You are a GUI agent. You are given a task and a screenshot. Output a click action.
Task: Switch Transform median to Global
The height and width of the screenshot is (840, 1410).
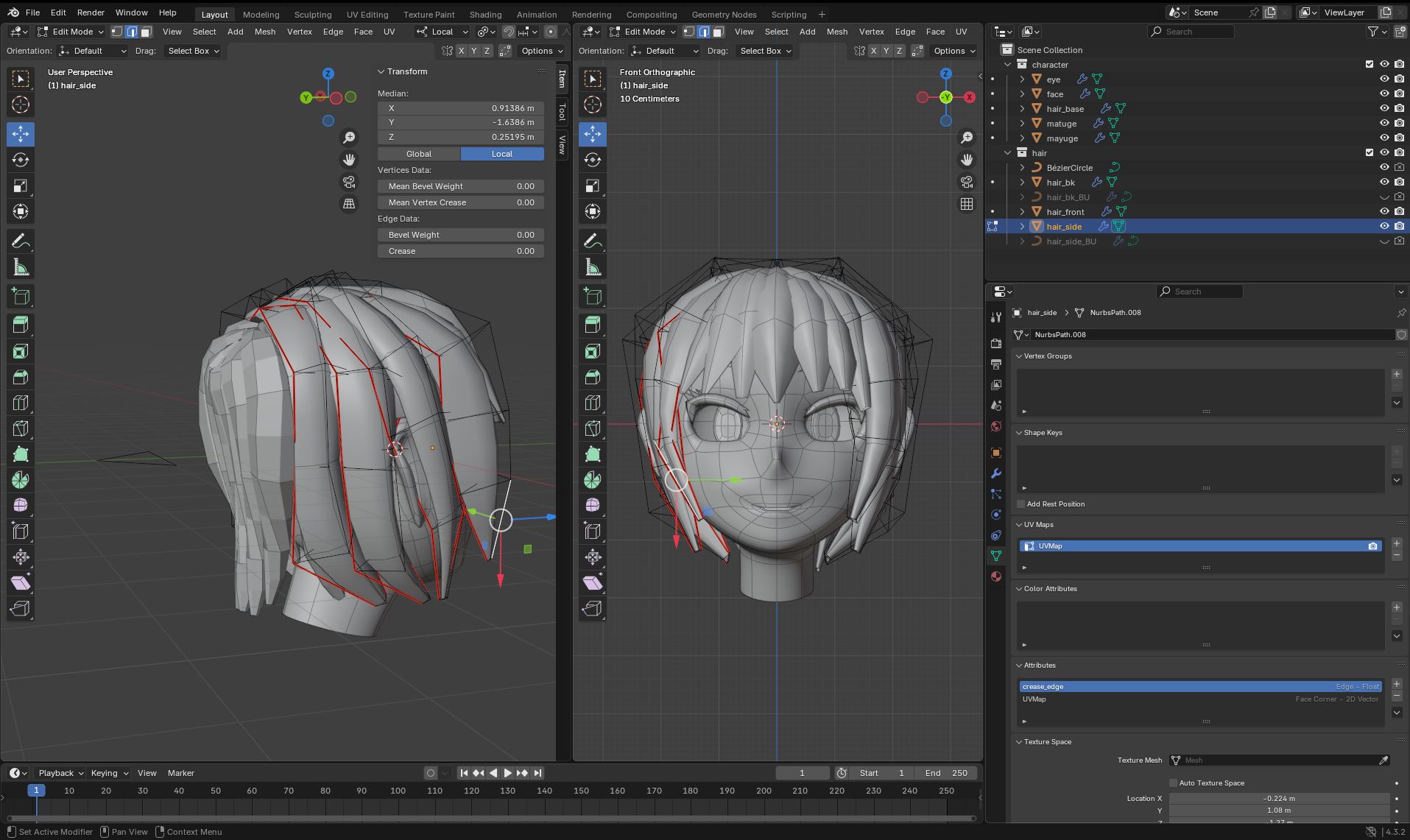(419, 154)
